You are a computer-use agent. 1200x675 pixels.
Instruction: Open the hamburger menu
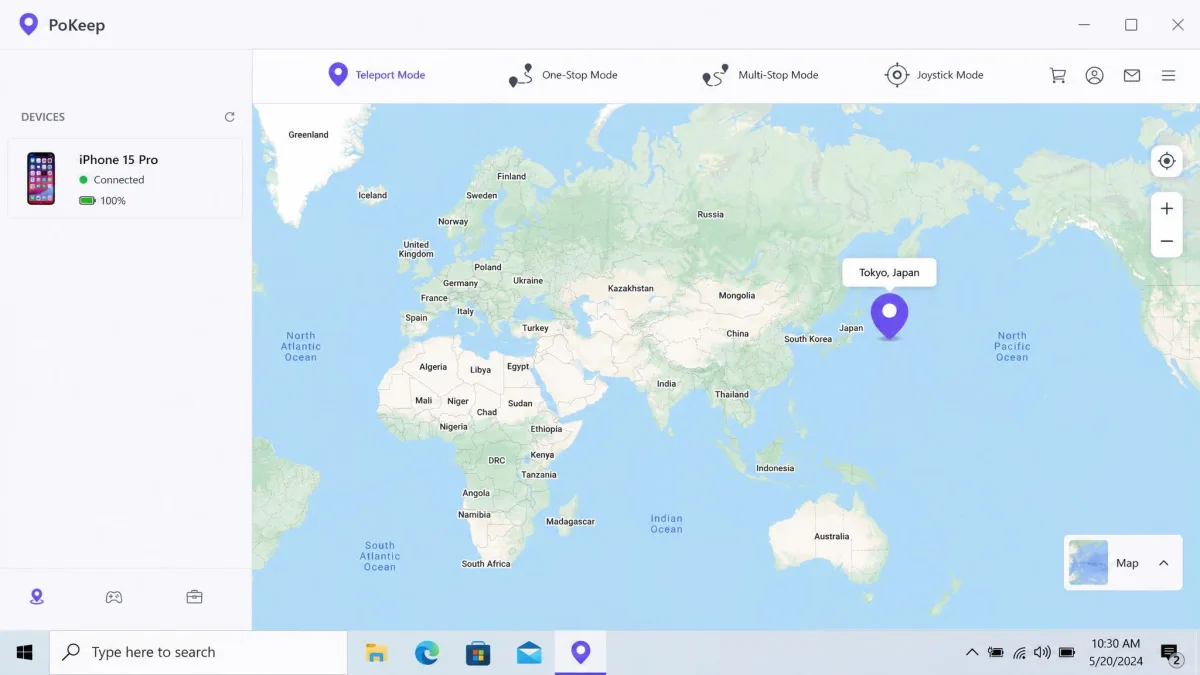[1168, 75]
